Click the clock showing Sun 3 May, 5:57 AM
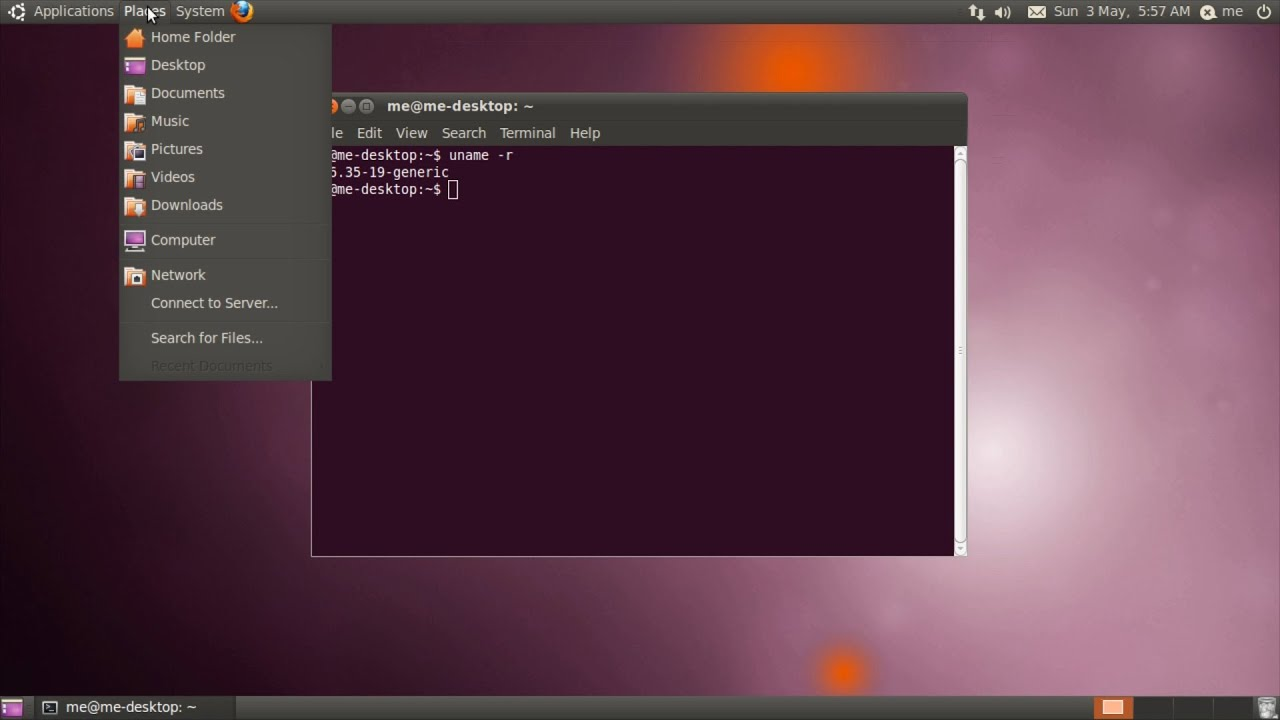Viewport: 1280px width, 720px height. [x=1122, y=11]
